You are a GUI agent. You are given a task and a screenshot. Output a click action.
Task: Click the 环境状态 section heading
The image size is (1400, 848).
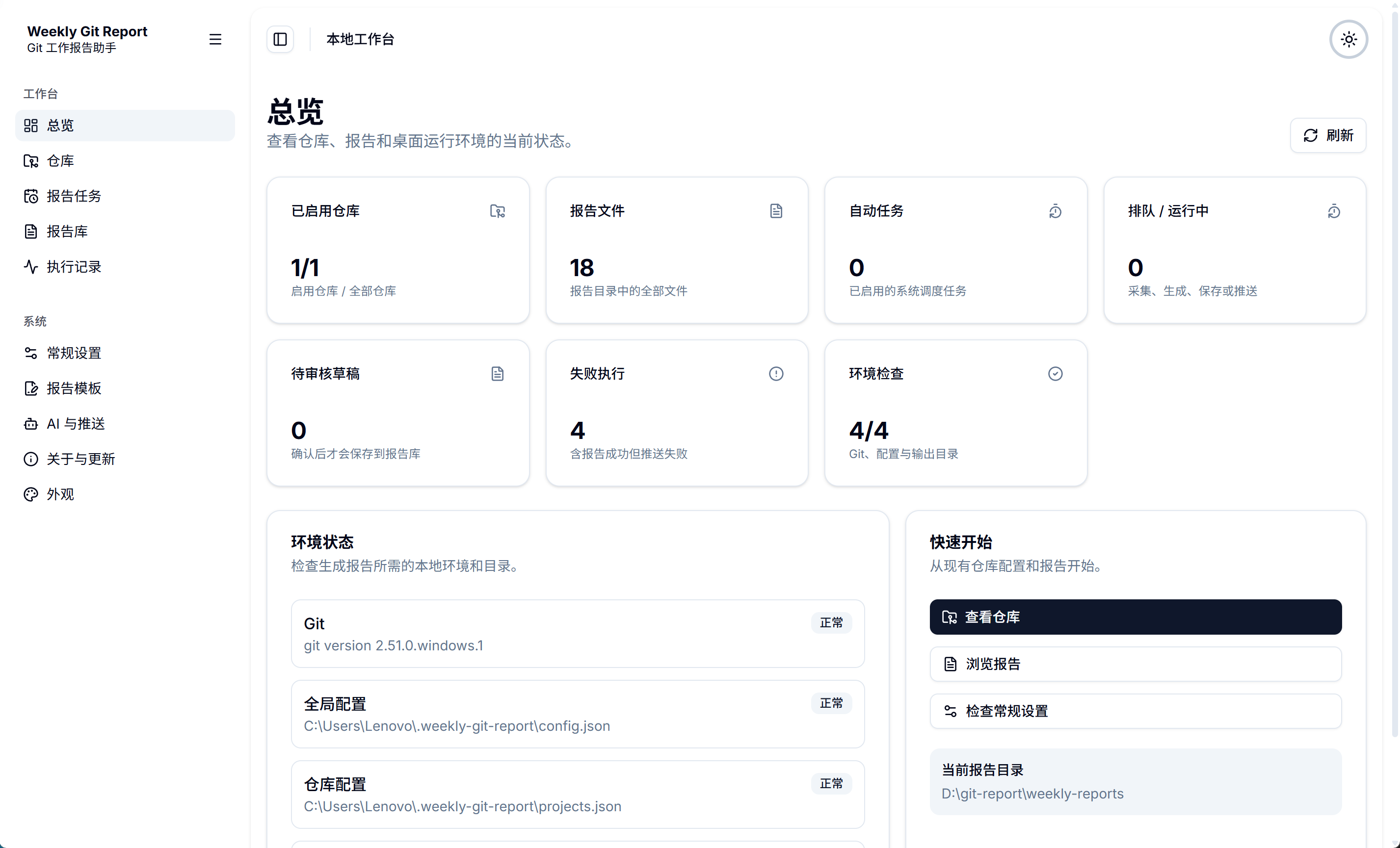click(x=322, y=542)
